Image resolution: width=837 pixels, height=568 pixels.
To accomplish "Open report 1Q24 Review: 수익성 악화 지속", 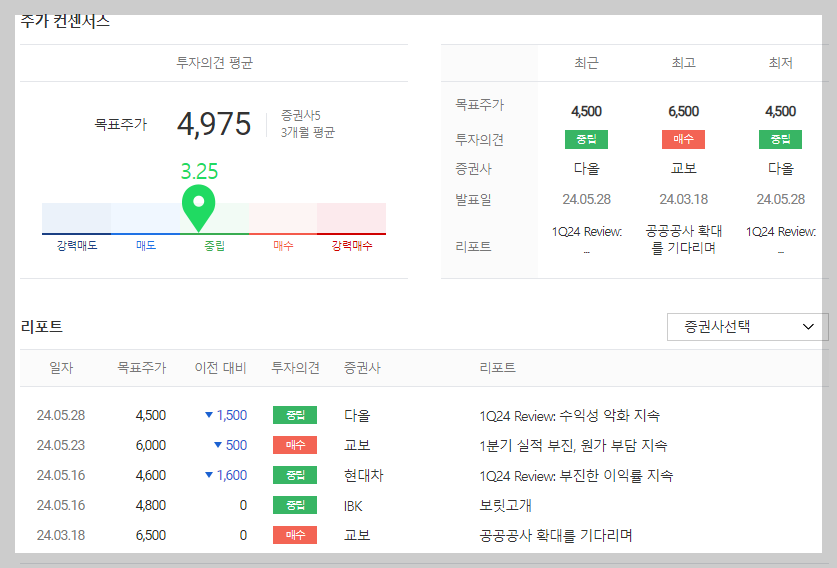I will coord(569,415).
